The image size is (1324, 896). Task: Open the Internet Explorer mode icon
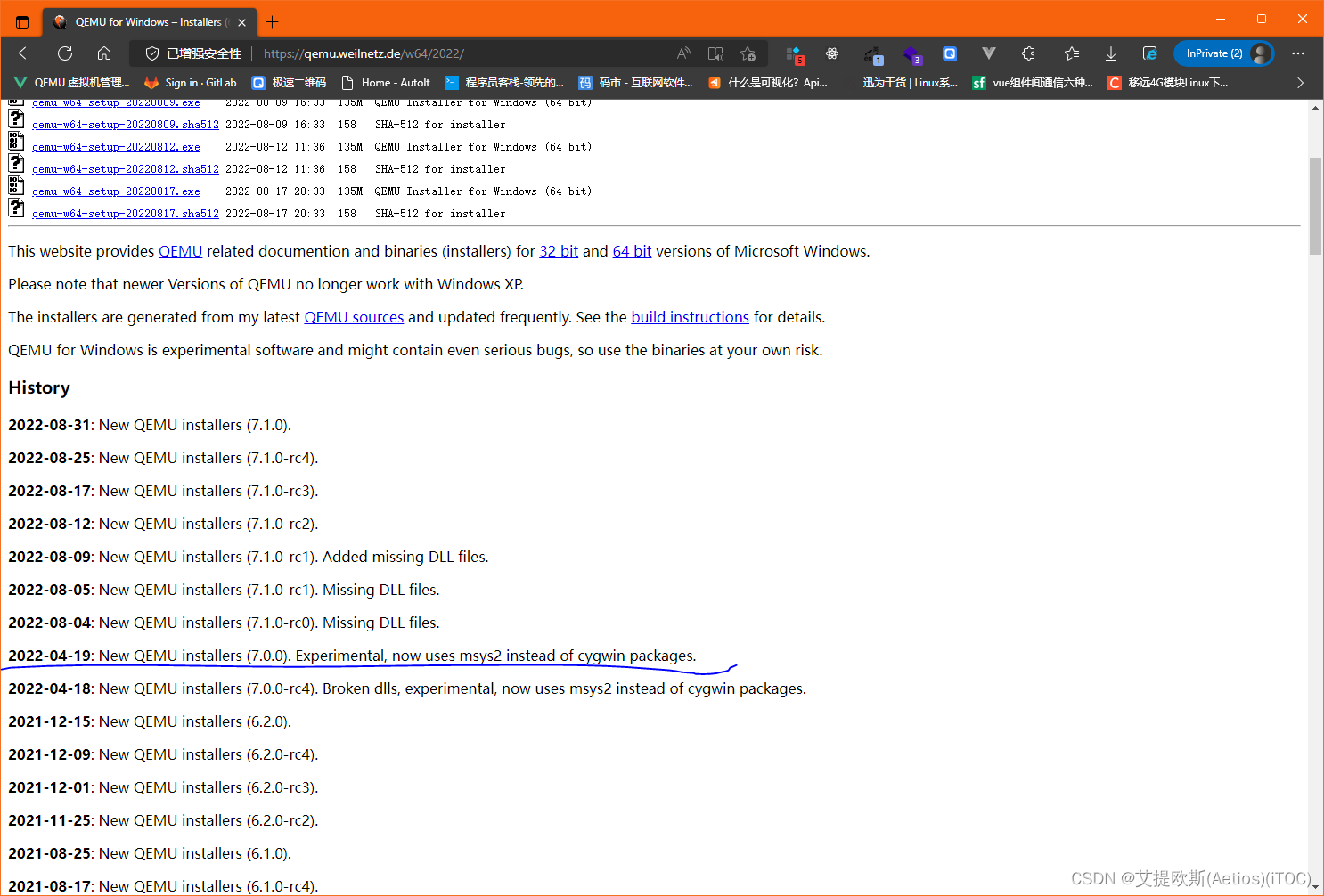tap(1150, 53)
